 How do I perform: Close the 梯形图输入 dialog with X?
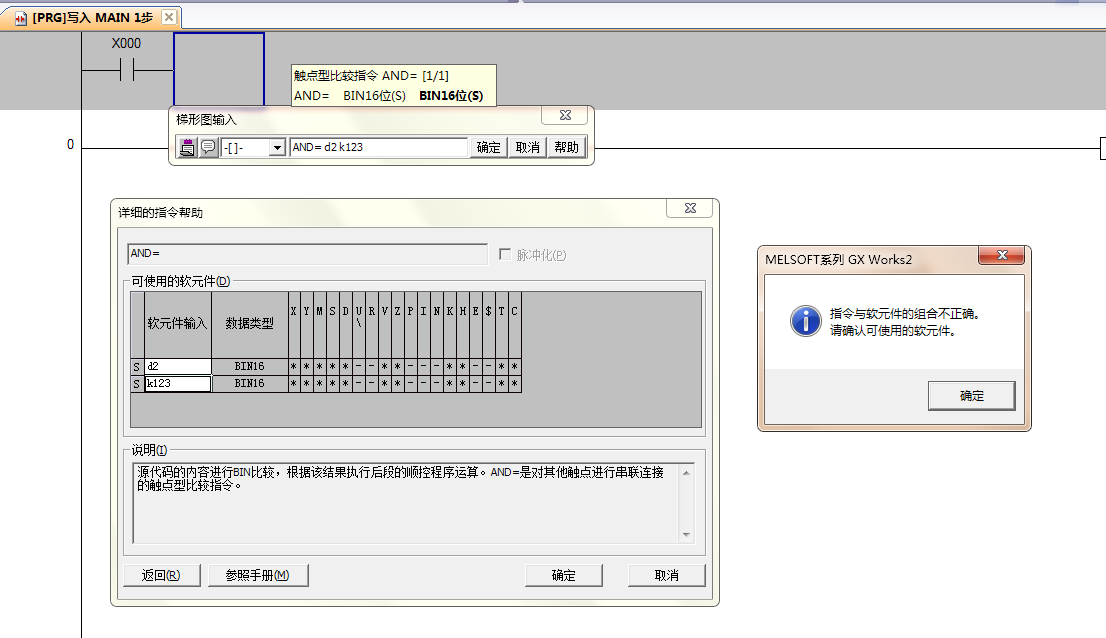click(565, 116)
